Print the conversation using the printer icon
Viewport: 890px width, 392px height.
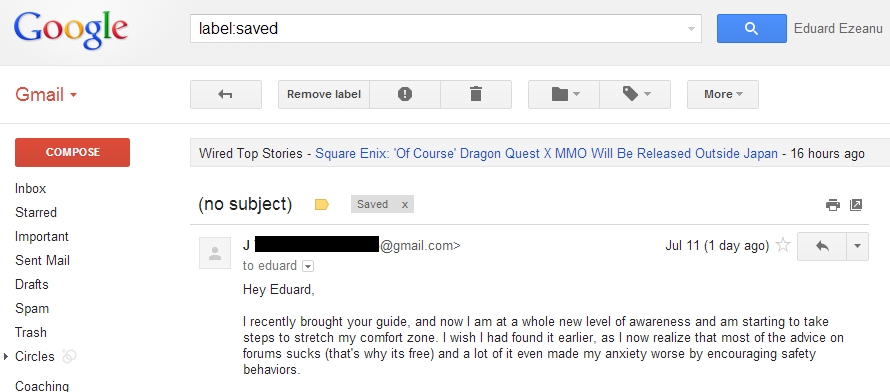click(x=833, y=205)
